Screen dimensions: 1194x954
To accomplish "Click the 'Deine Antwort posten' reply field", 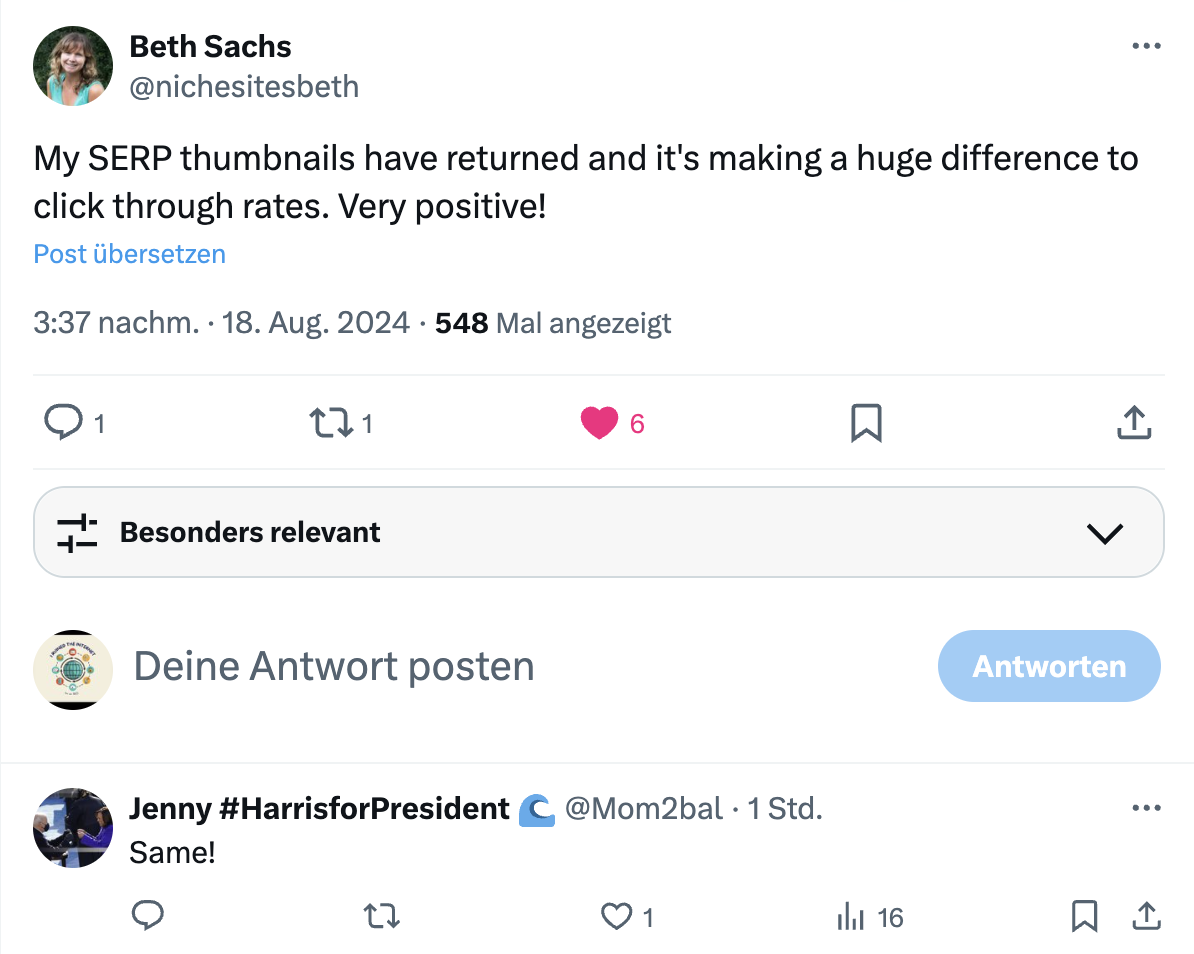I will [x=333, y=666].
